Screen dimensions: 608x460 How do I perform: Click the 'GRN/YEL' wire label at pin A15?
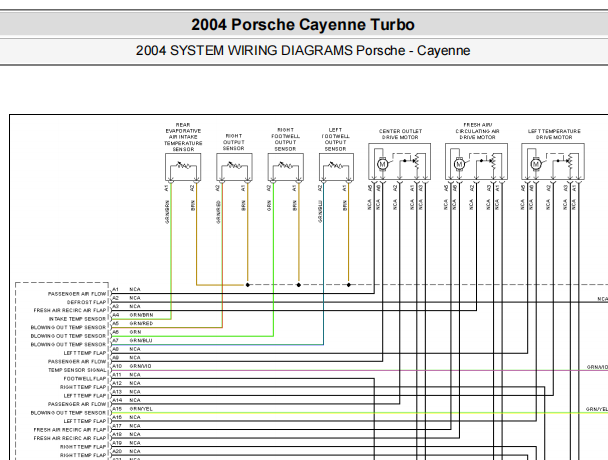click(x=141, y=409)
